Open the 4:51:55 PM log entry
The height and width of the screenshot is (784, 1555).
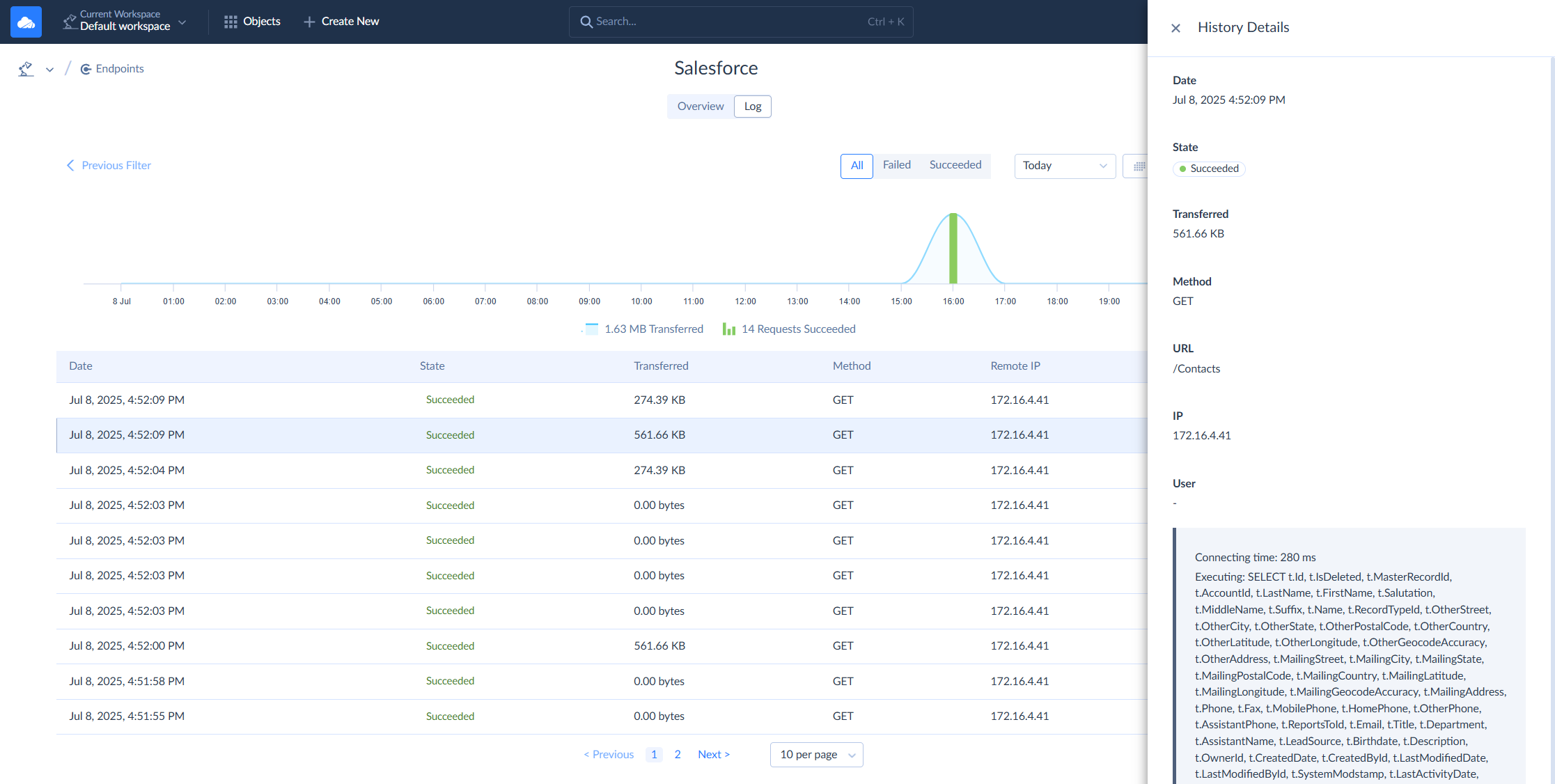(x=602, y=716)
